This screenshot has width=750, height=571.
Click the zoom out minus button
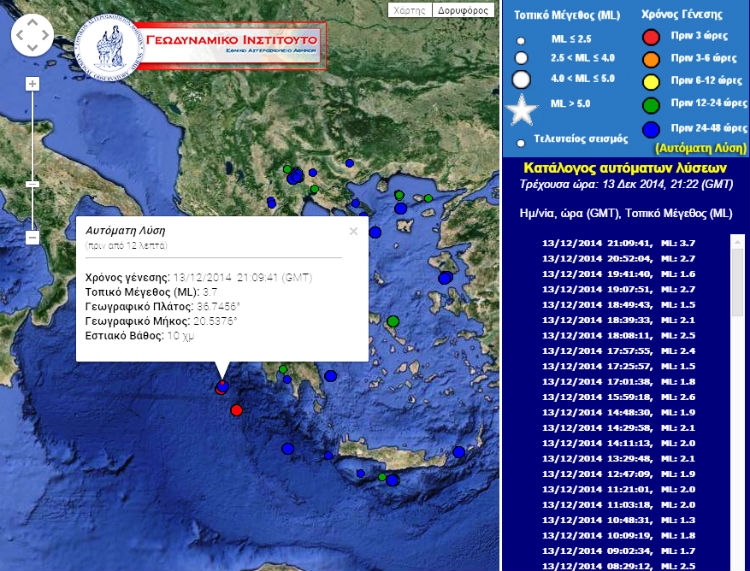point(32,238)
